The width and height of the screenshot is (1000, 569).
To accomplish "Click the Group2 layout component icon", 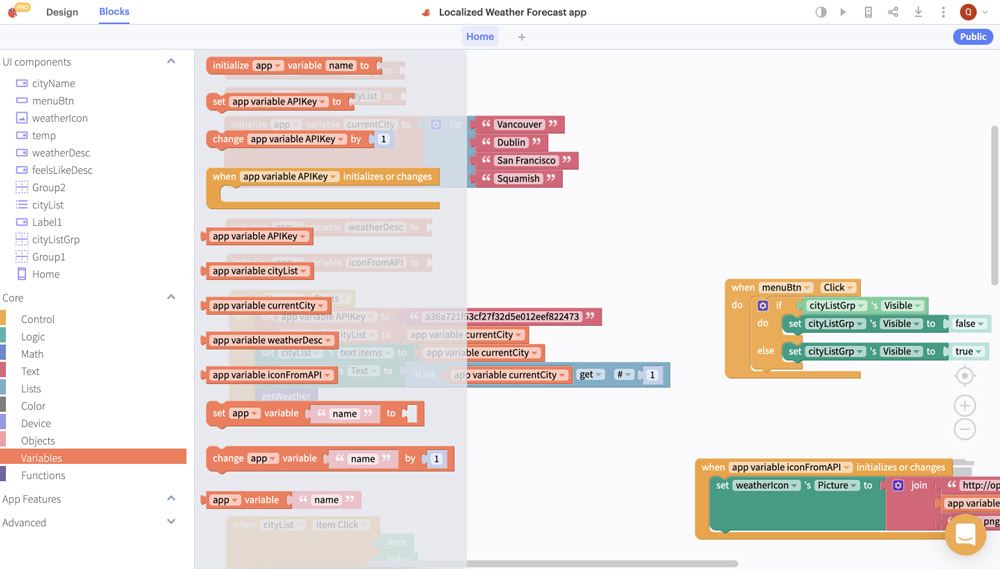I will pos(22,188).
